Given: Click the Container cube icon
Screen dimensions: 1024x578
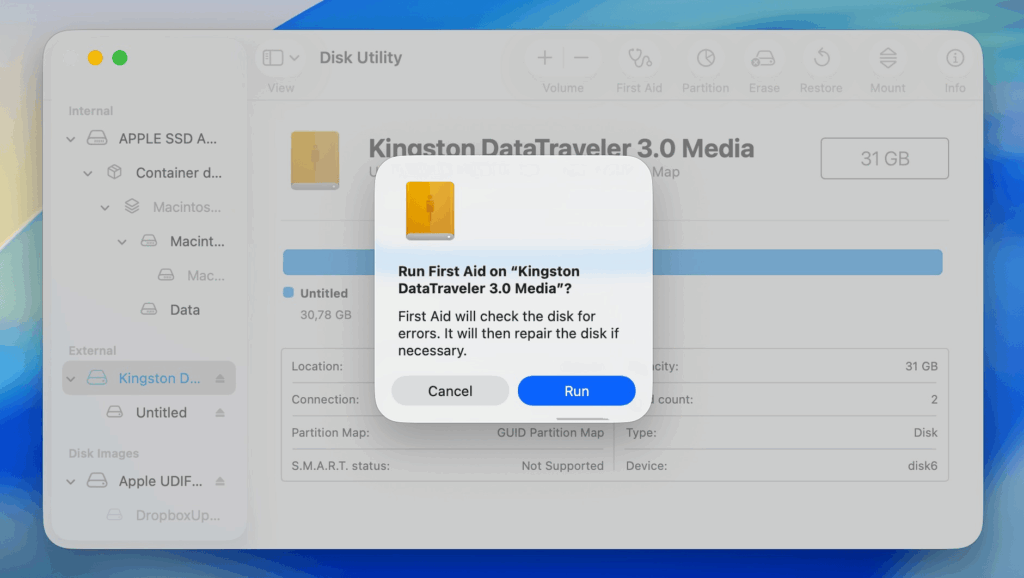Looking at the screenshot, I should [114, 172].
